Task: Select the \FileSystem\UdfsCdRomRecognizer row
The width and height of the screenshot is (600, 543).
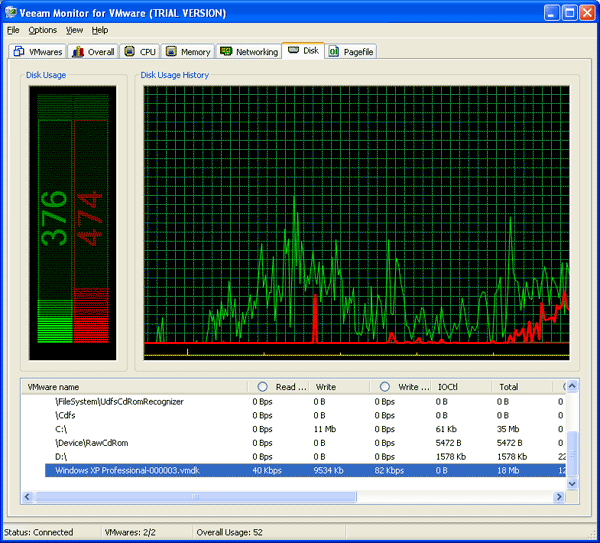Action: [x=294, y=402]
